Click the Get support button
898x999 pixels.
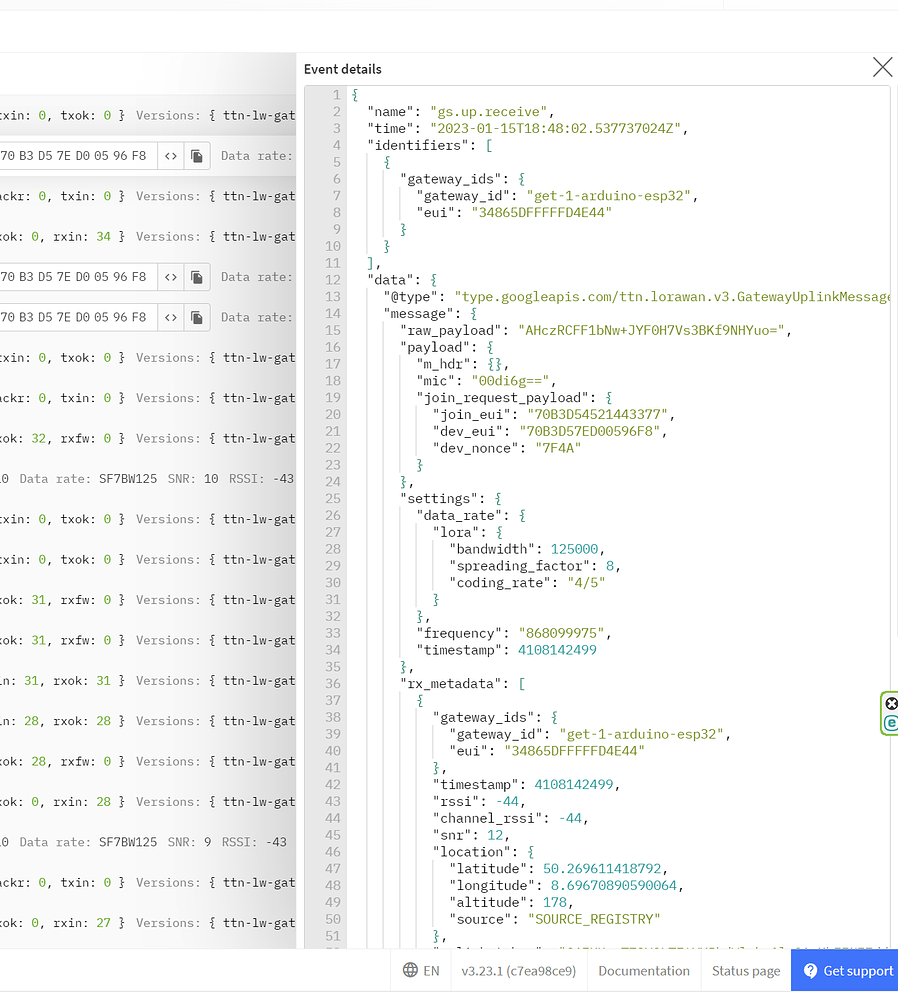click(844, 970)
